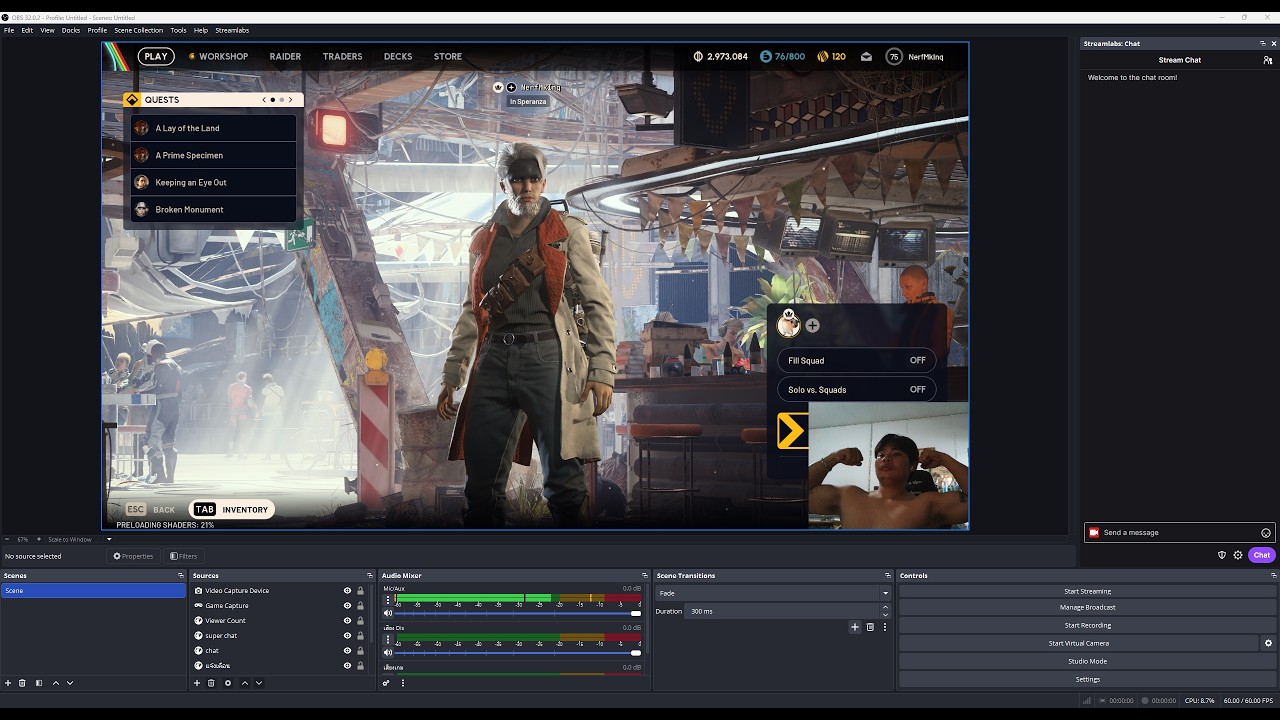Click Start Streaming button
This screenshot has width=1280, height=720.
(x=1087, y=591)
